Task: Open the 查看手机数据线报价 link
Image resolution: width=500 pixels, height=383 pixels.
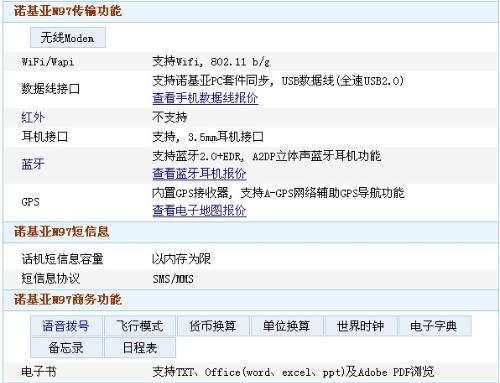Action: coord(205,98)
